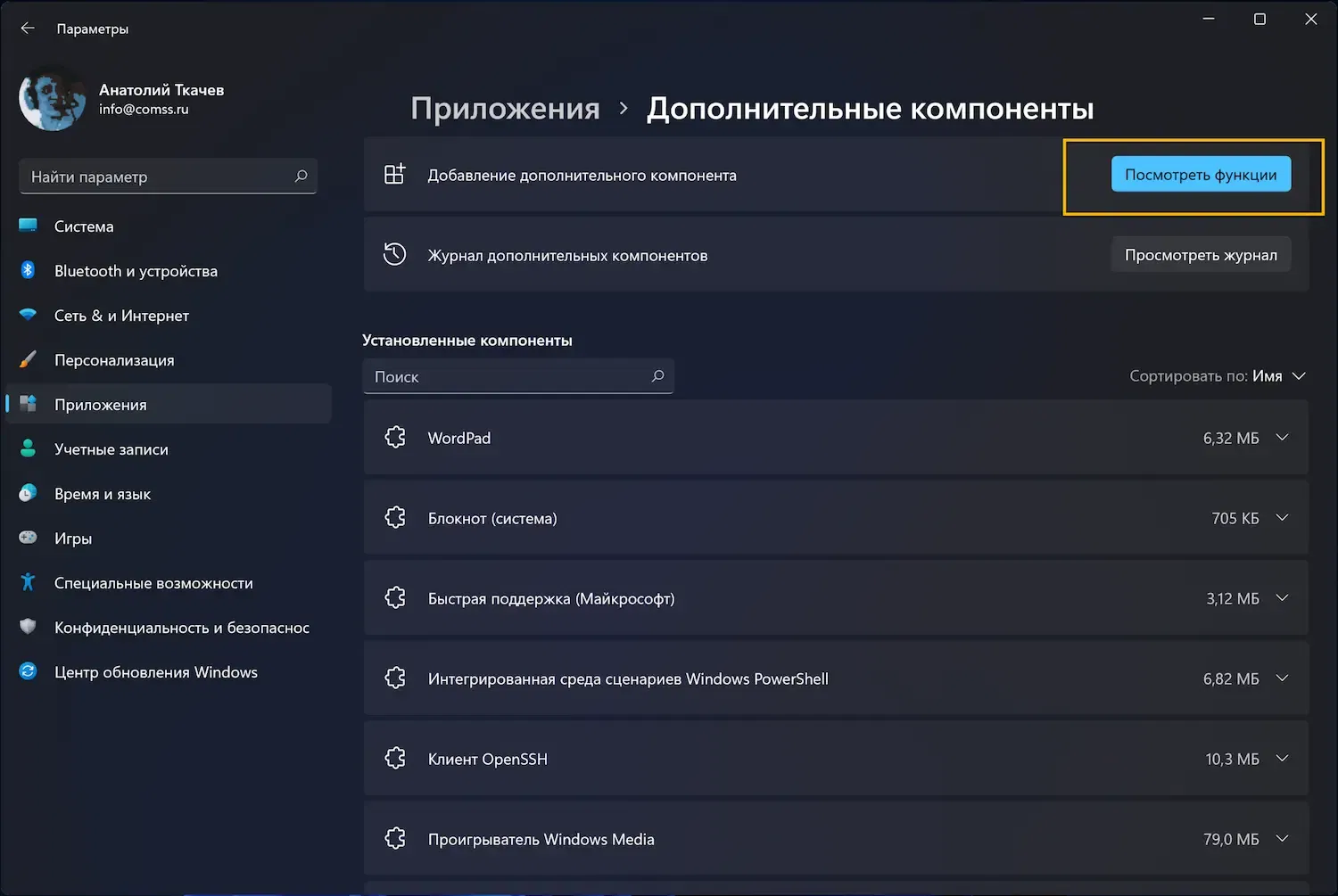
Task: Click the Посмотреть функции button
Action: (x=1201, y=175)
